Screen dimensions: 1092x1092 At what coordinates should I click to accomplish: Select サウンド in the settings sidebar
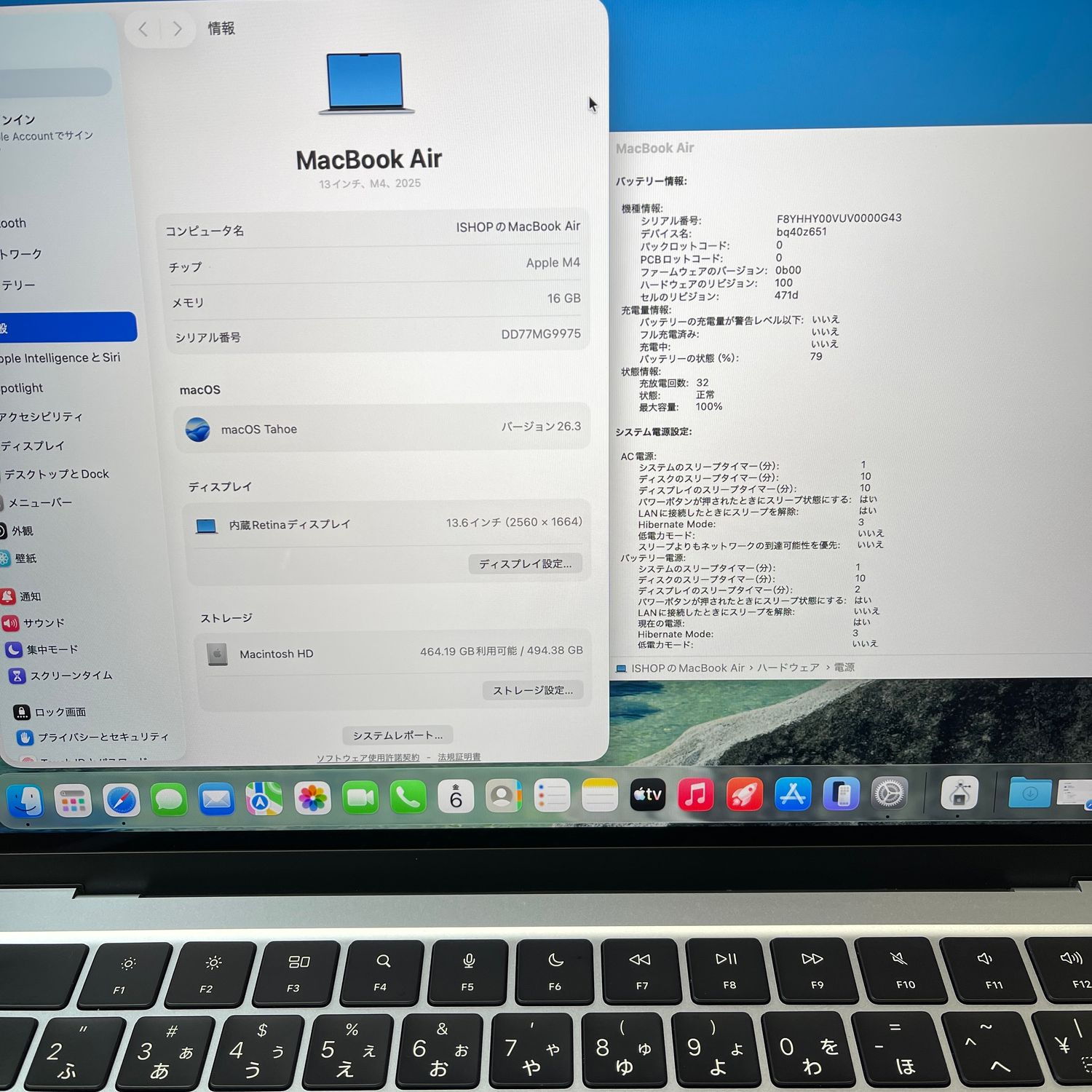tap(44, 623)
